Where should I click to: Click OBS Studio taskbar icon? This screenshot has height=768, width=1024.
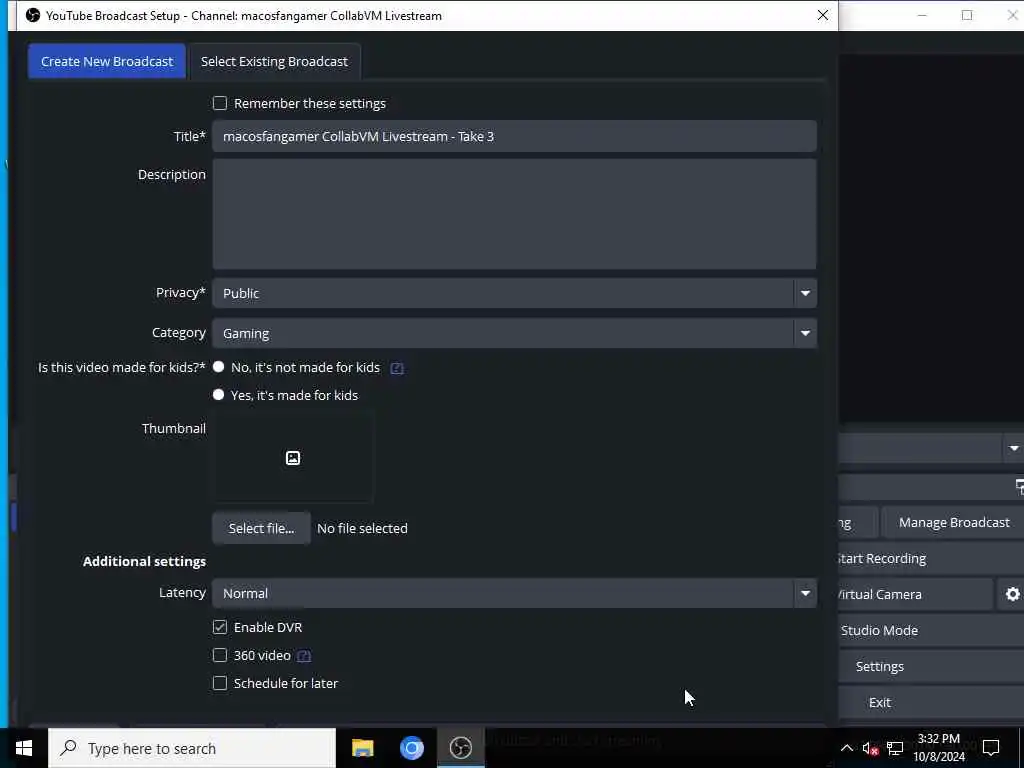coord(460,748)
